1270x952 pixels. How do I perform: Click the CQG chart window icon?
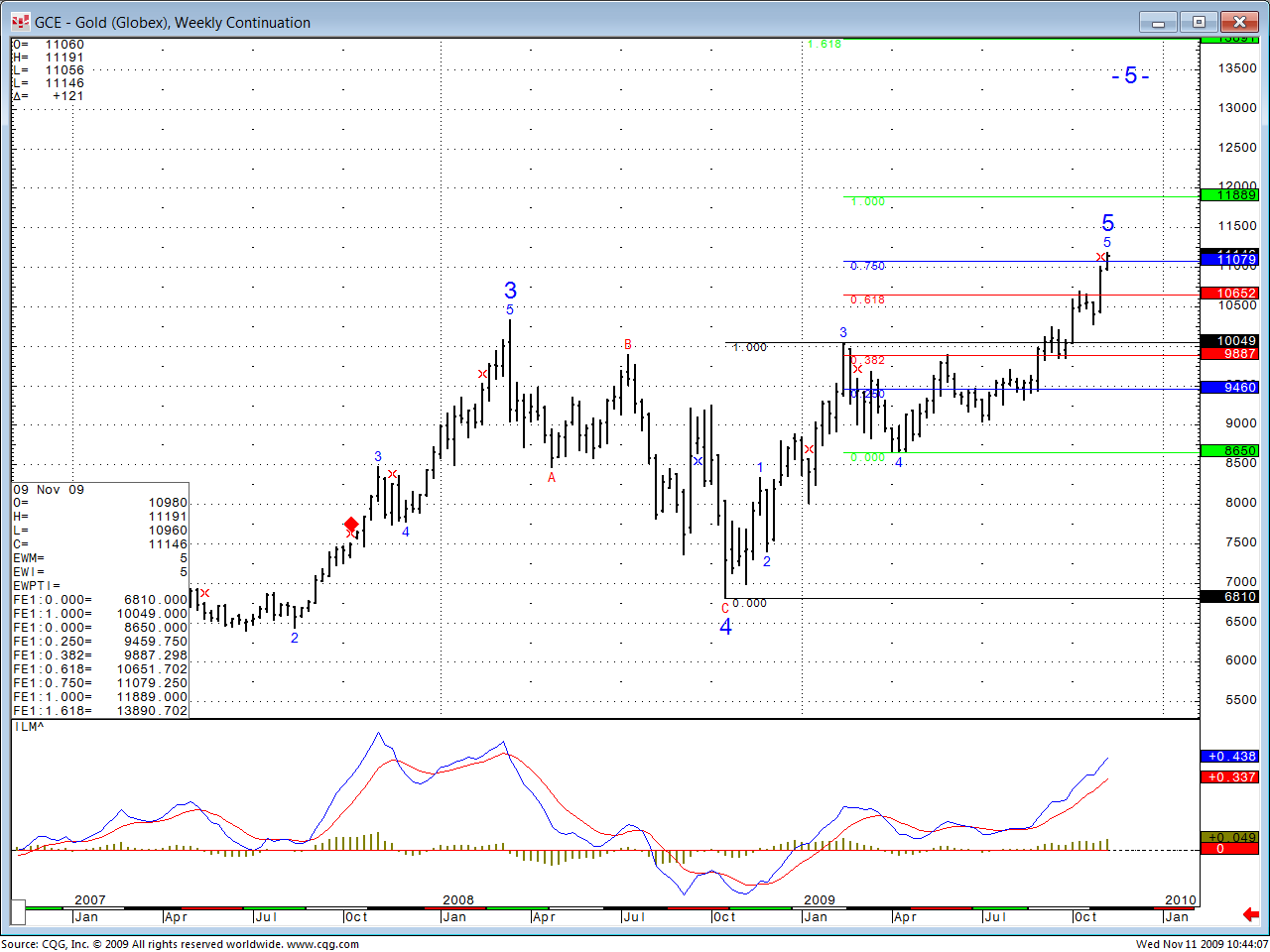coord(19,22)
